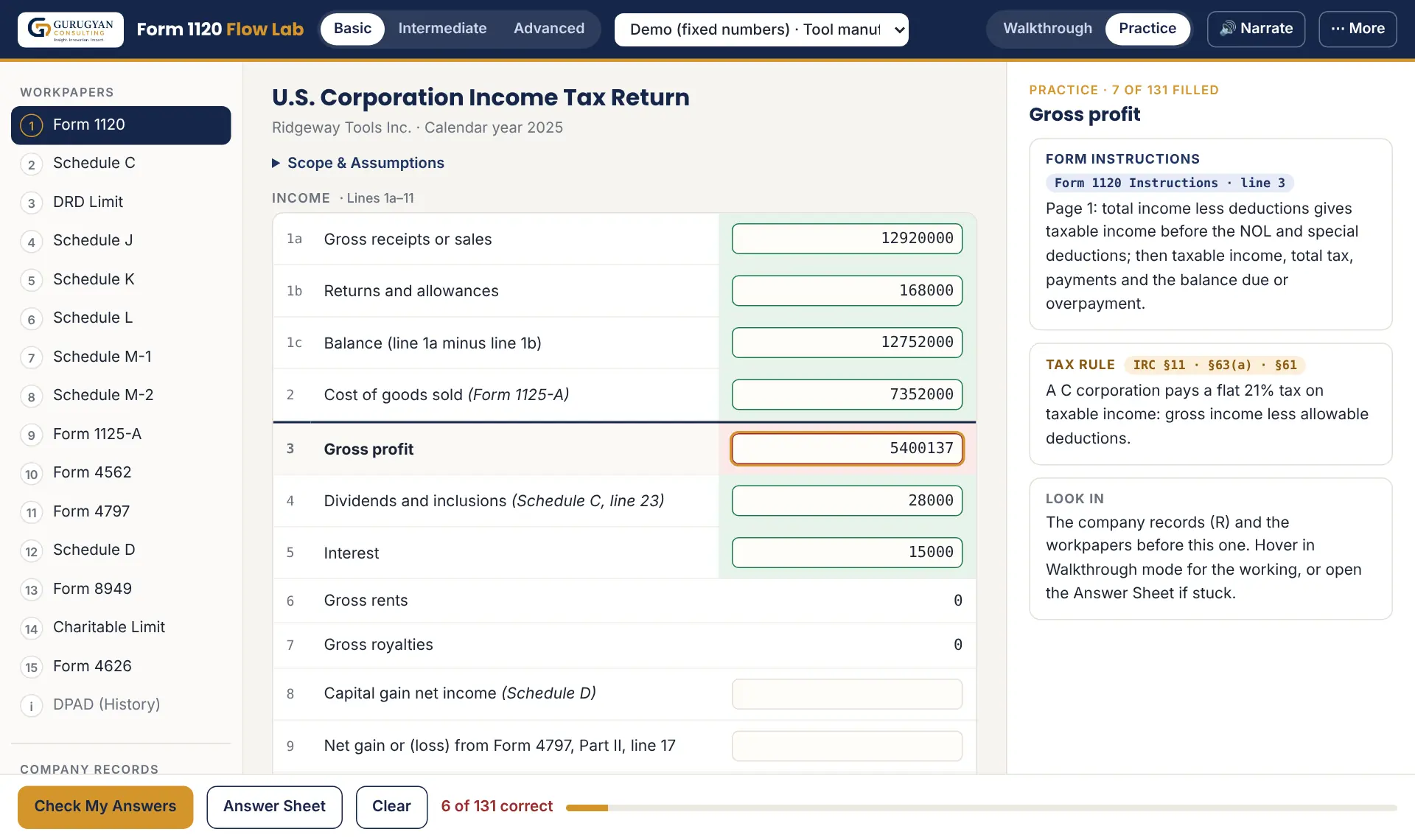This screenshot has height=840, width=1415.
Task: Open Schedule M-1 workpaper
Action: 121,357
